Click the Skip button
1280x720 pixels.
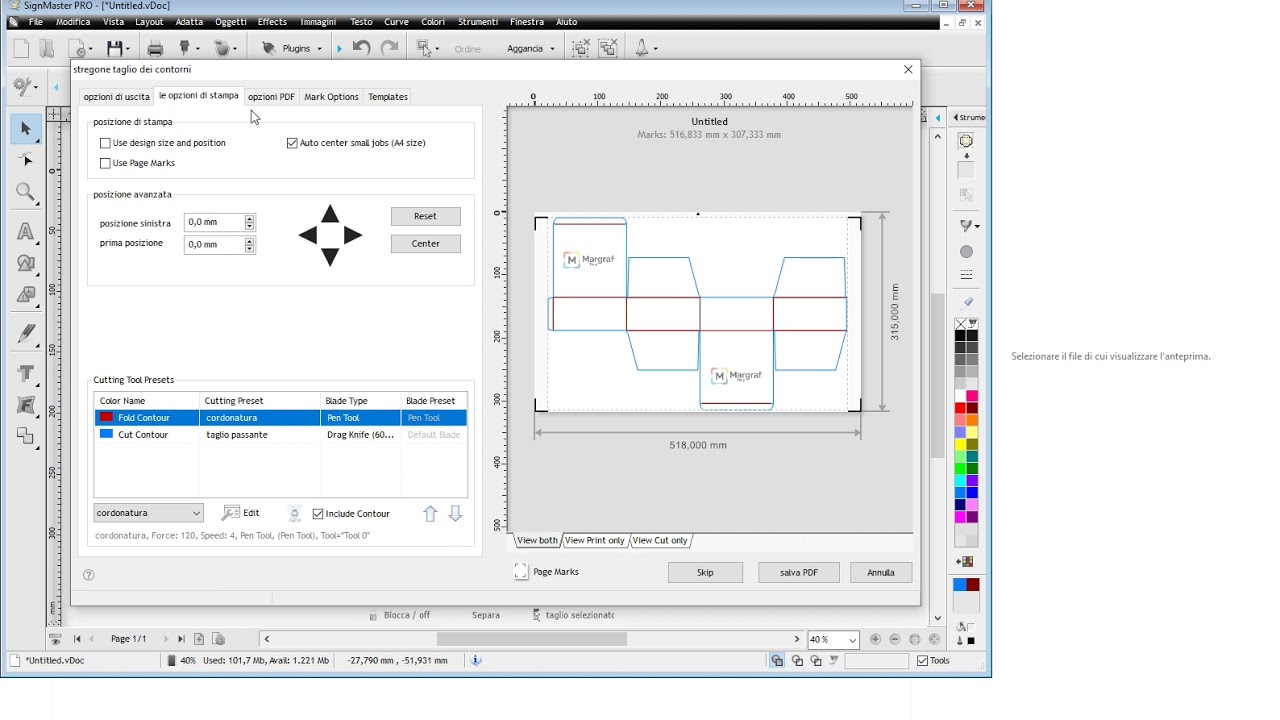[705, 573]
